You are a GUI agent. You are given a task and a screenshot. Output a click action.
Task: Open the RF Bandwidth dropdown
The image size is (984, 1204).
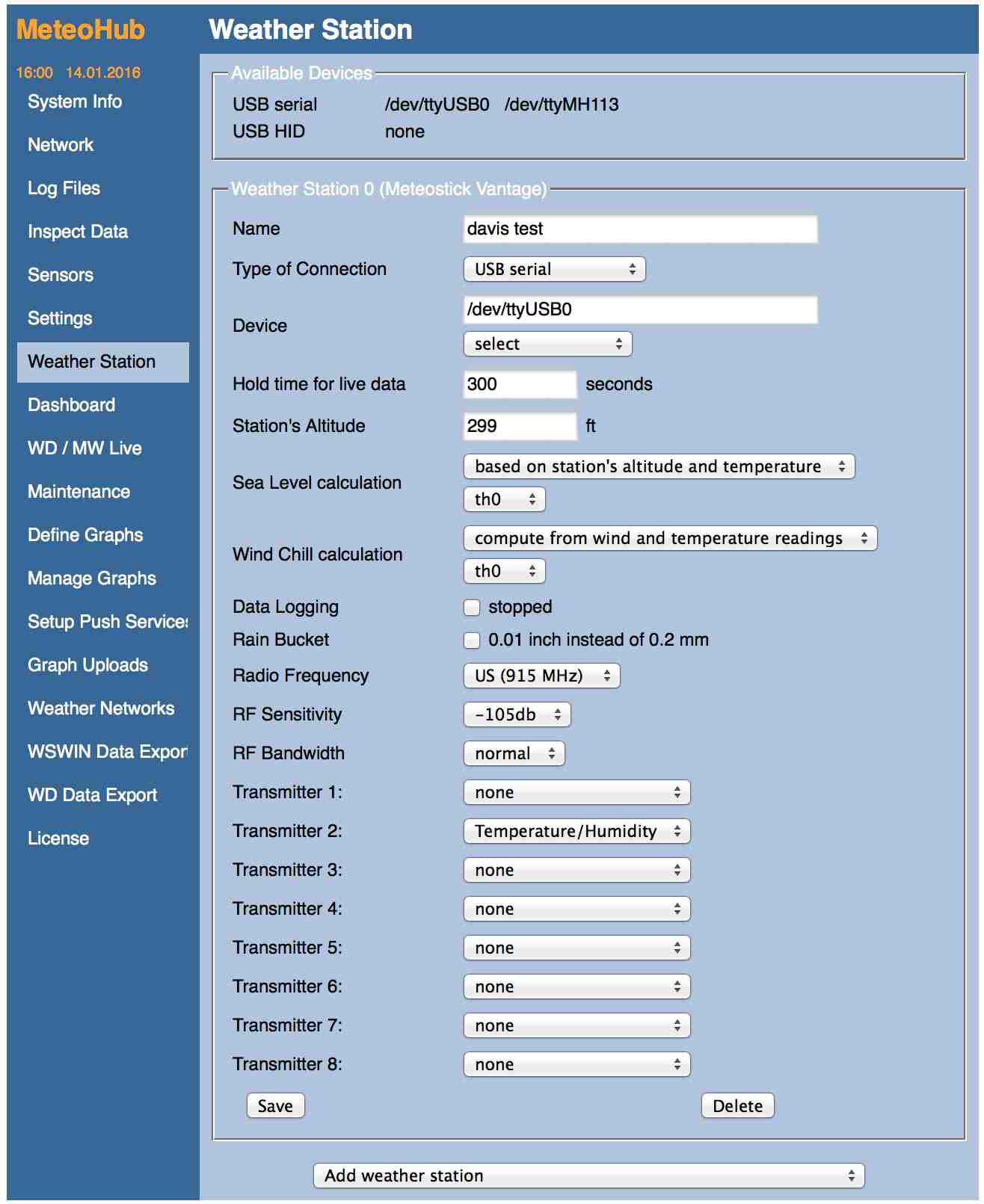[x=514, y=754]
